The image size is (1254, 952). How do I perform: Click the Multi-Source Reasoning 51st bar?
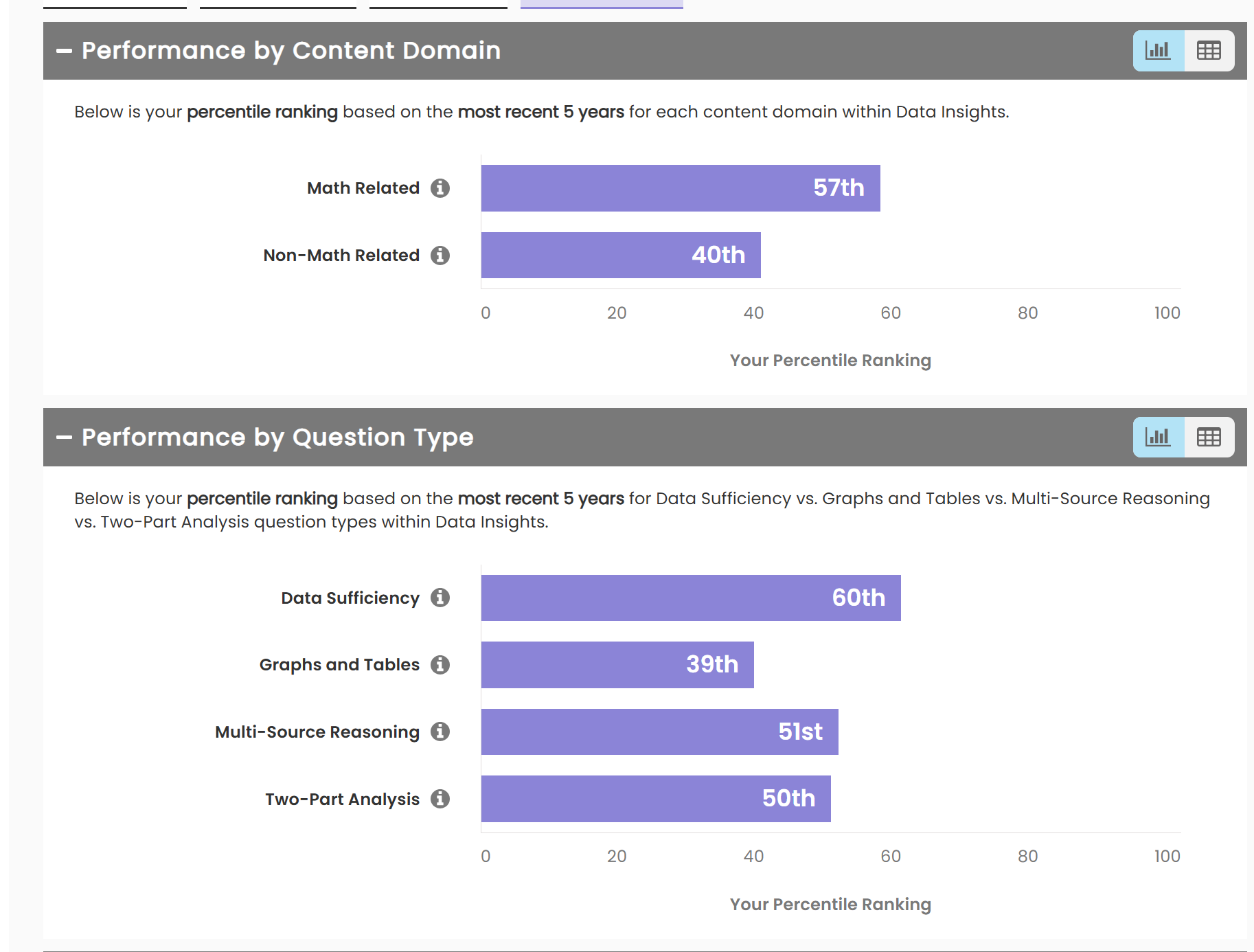click(x=659, y=732)
